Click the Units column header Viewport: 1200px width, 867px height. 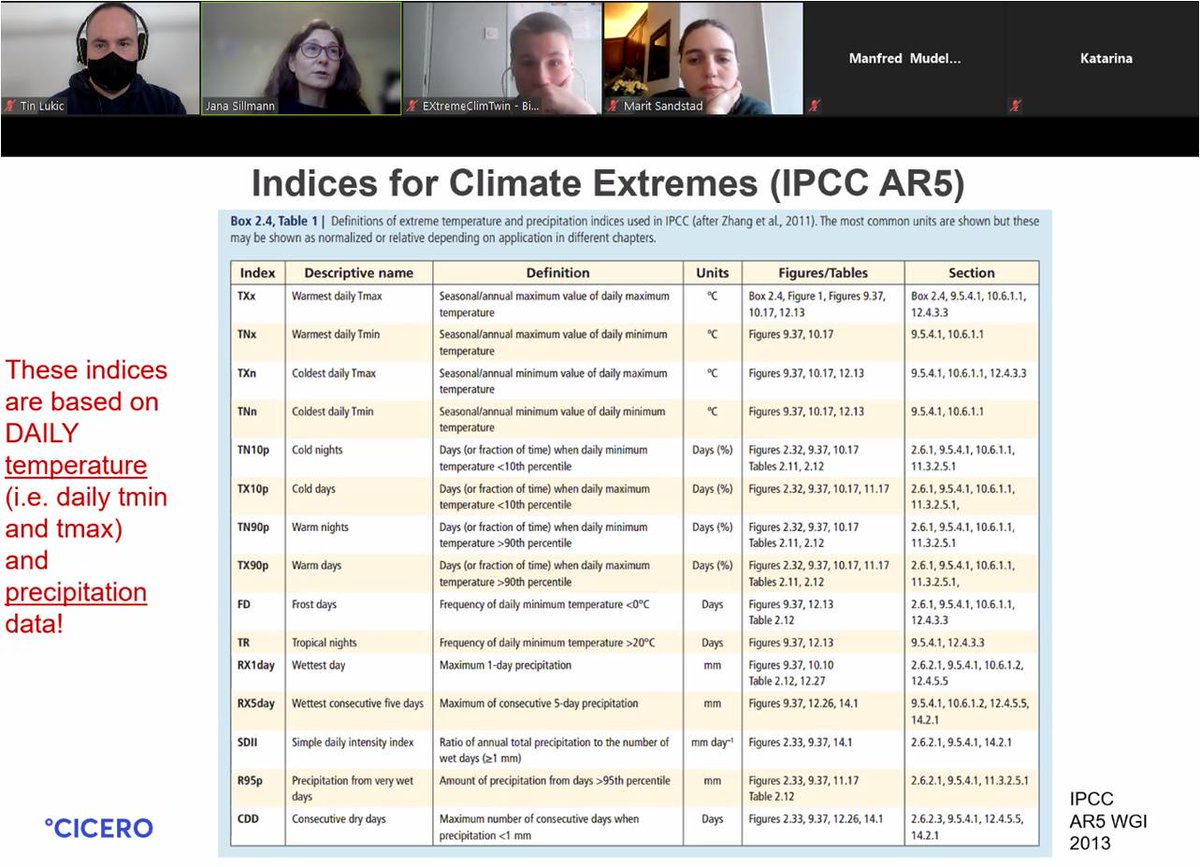click(x=713, y=272)
